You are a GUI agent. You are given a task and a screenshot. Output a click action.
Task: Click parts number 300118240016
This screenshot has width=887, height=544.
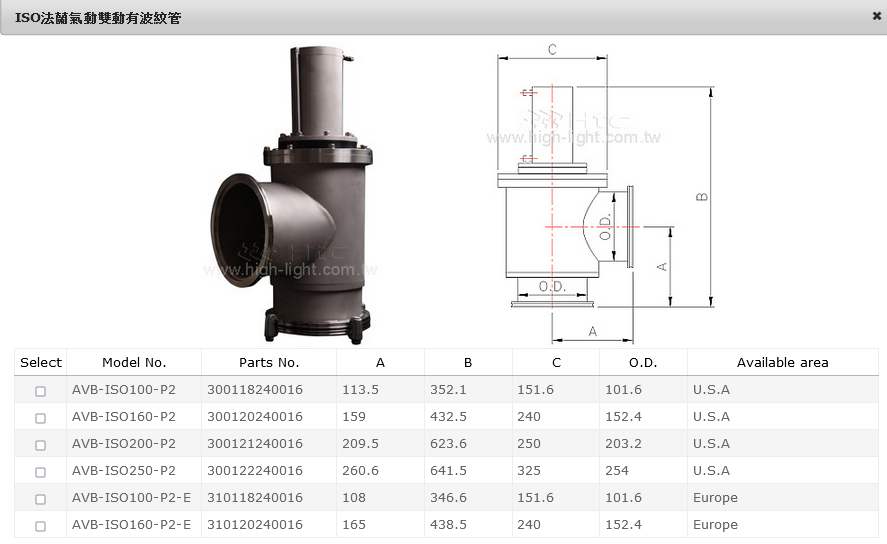(x=255, y=390)
